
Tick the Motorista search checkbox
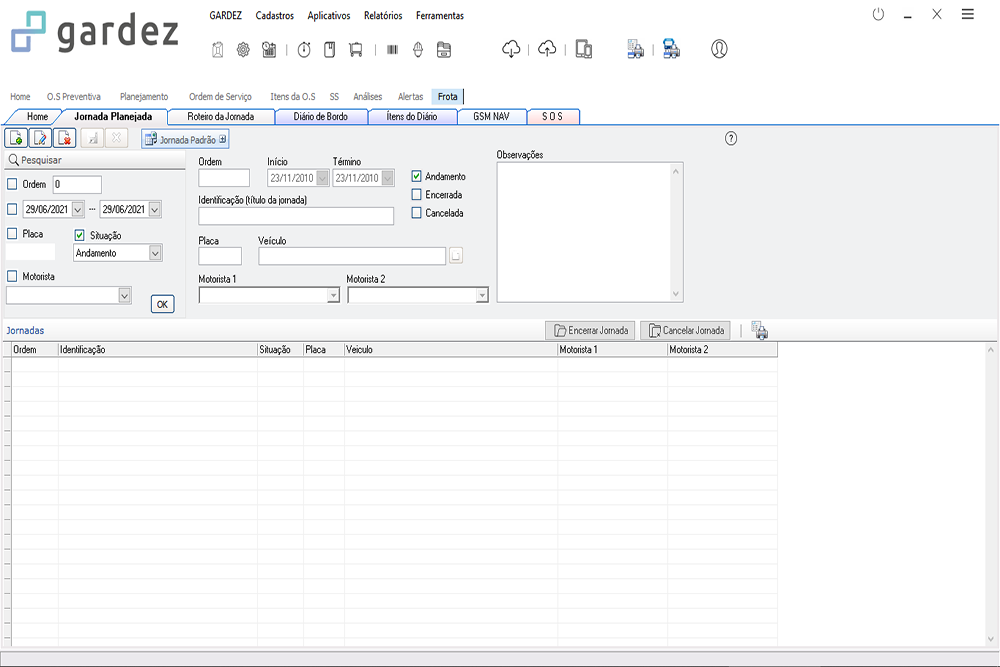[12, 276]
